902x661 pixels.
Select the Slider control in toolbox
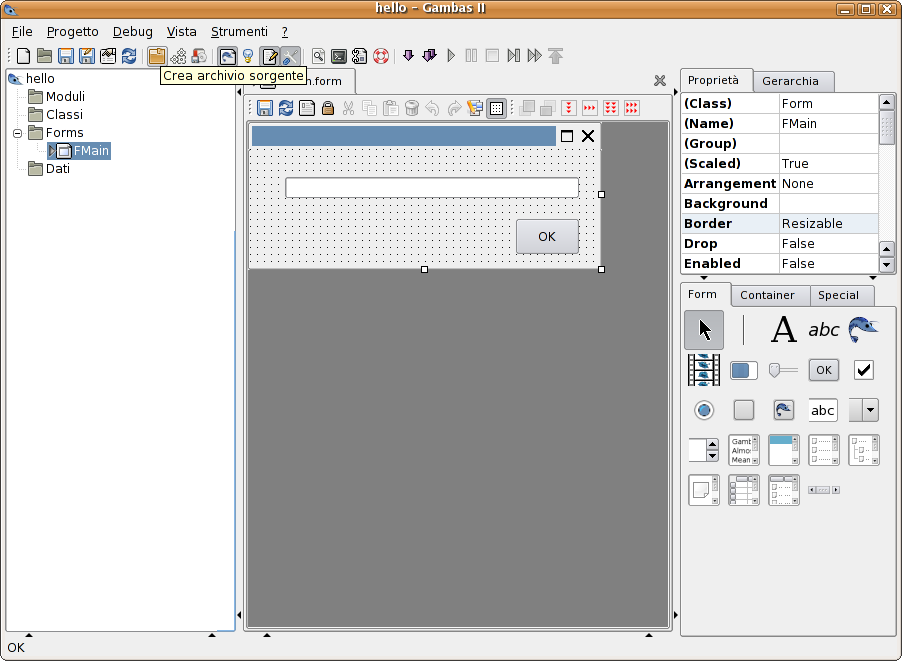point(783,370)
